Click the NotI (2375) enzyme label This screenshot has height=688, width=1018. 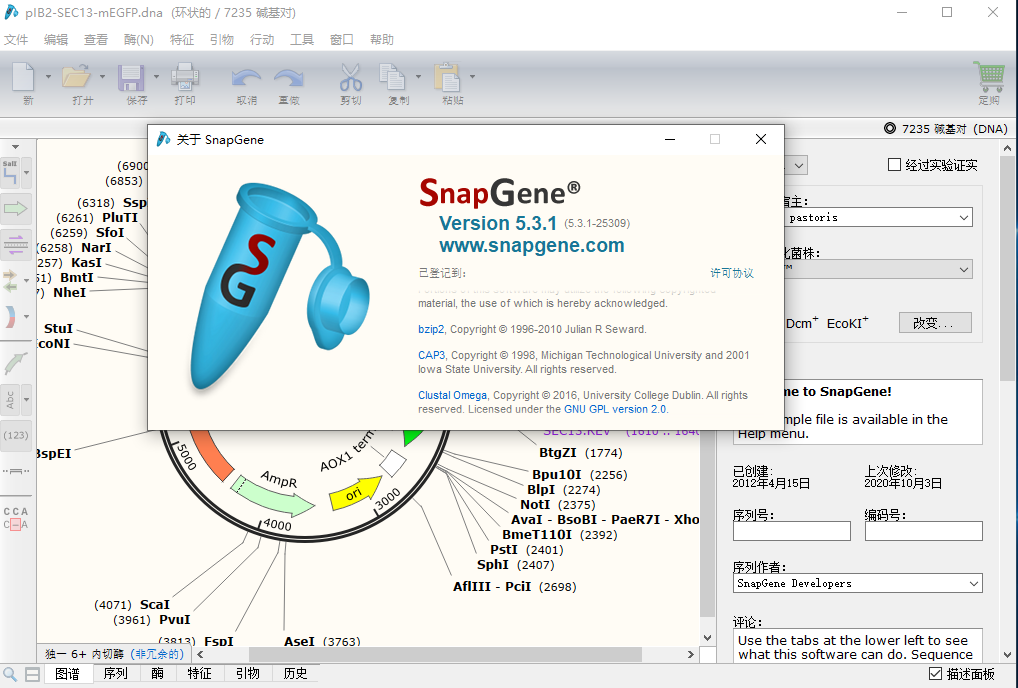point(558,504)
